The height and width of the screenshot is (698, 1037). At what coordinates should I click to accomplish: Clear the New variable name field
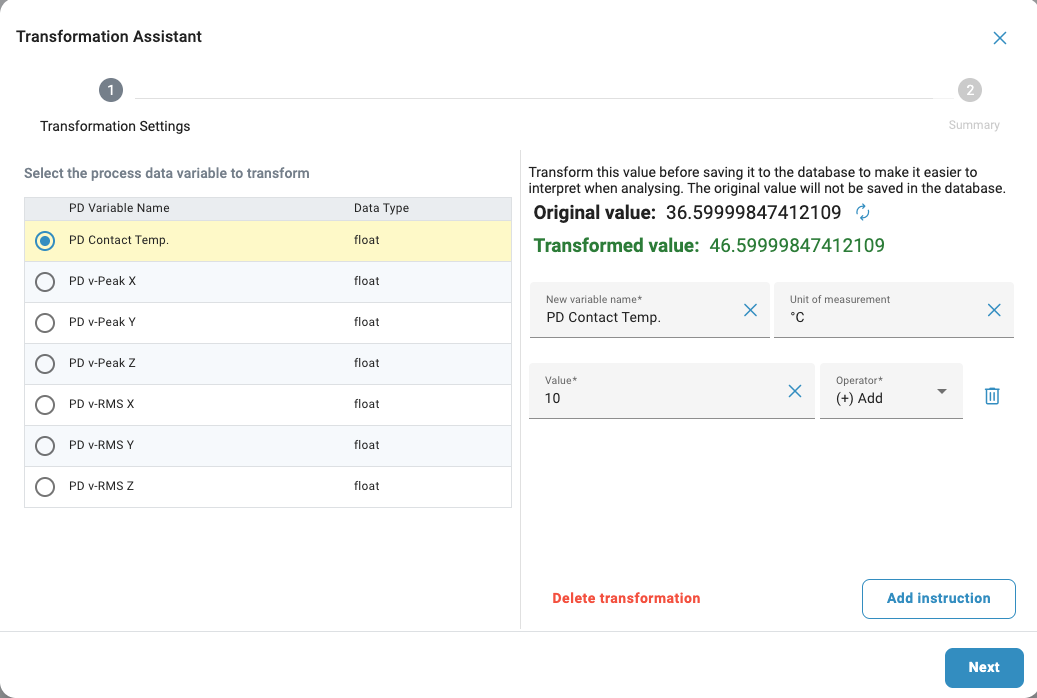tap(750, 310)
